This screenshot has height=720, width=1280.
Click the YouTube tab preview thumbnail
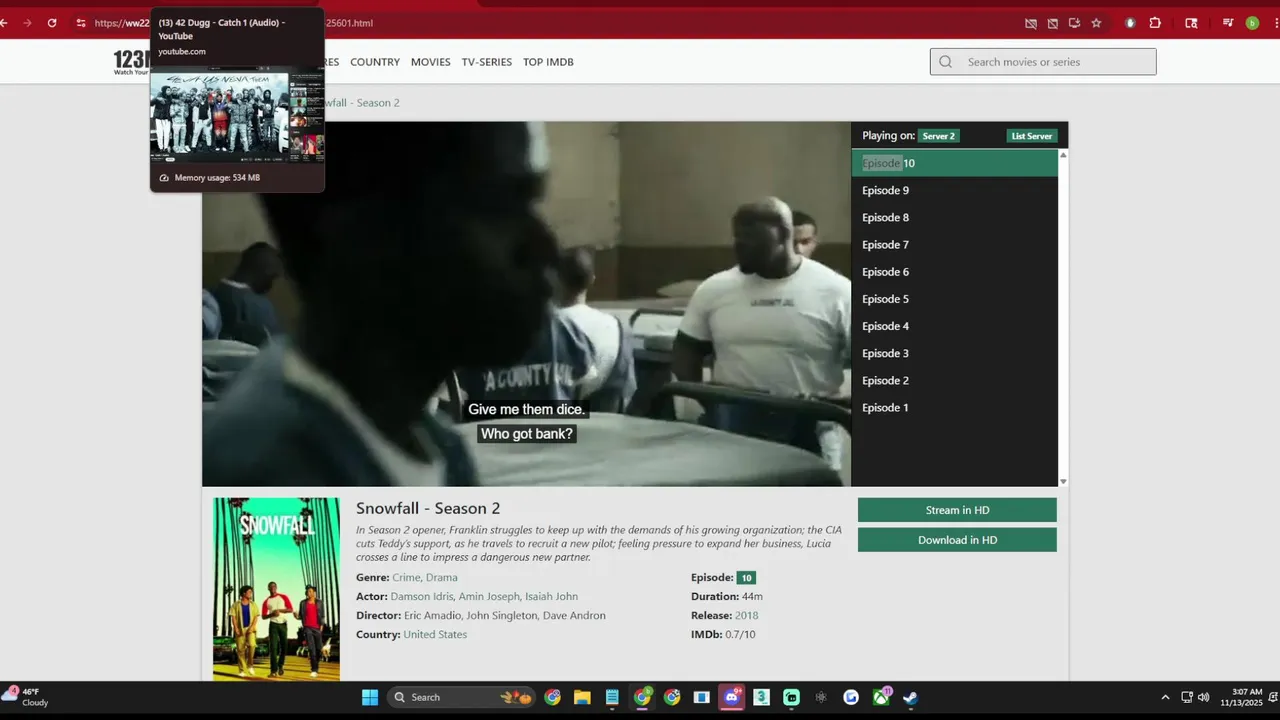click(237, 116)
